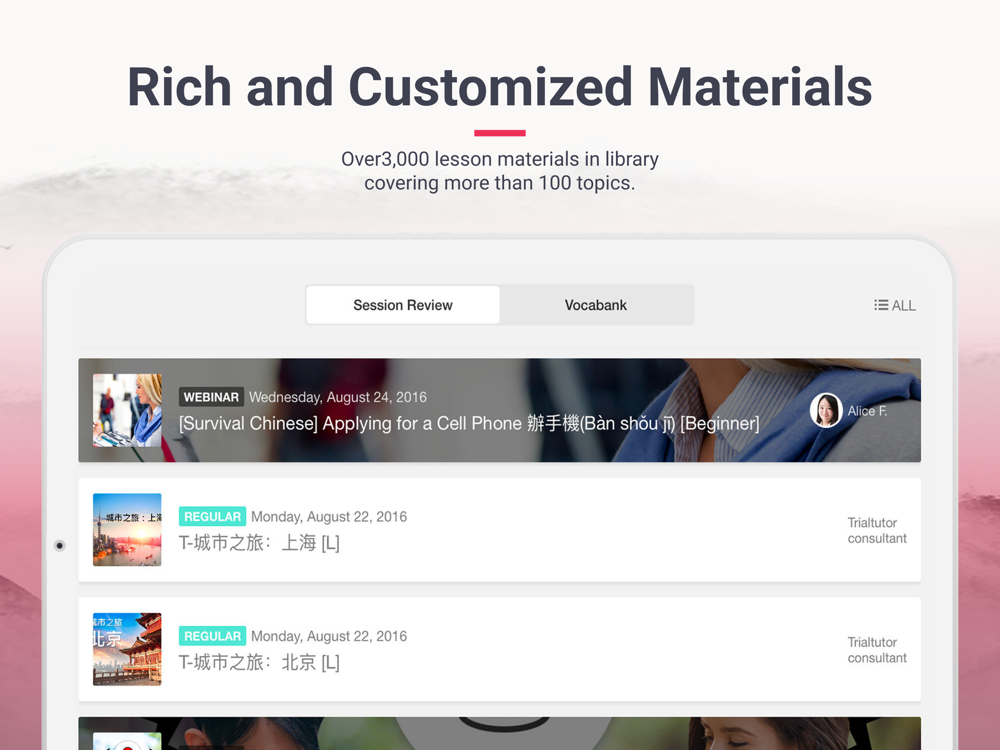Click Monday, August 22, 2016 on 上海 row
This screenshot has height=750, width=1000.
[x=329, y=517]
